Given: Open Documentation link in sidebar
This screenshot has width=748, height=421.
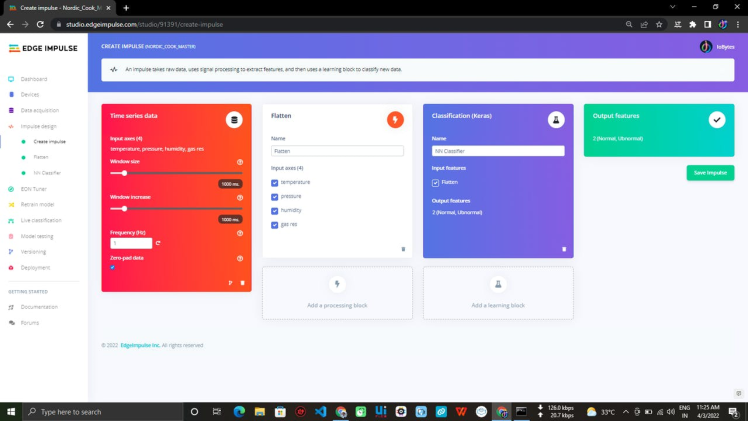Looking at the screenshot, I should click(39, 307).
